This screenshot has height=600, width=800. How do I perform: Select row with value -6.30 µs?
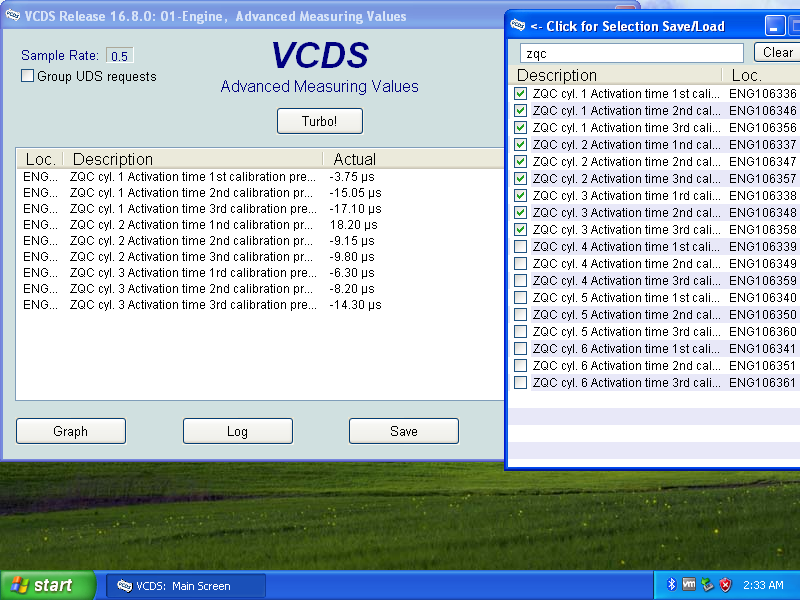coord(260,272)
